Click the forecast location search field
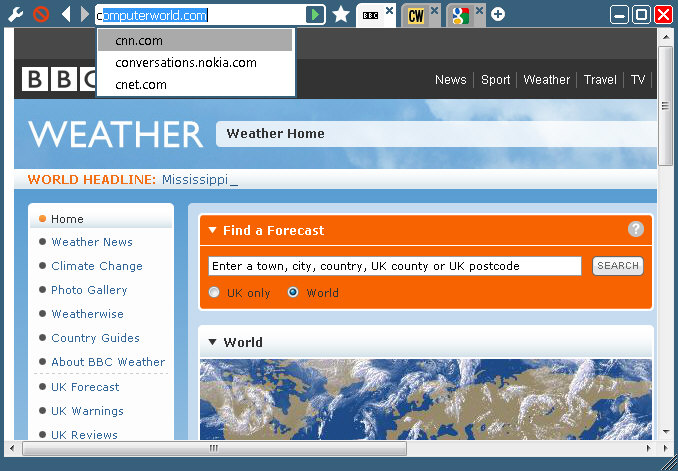 click(395, 266)
